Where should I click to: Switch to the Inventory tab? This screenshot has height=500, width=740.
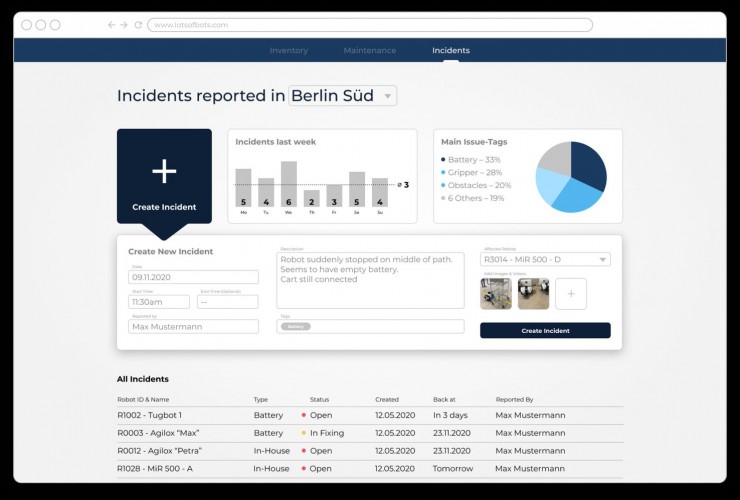(289, 50)
